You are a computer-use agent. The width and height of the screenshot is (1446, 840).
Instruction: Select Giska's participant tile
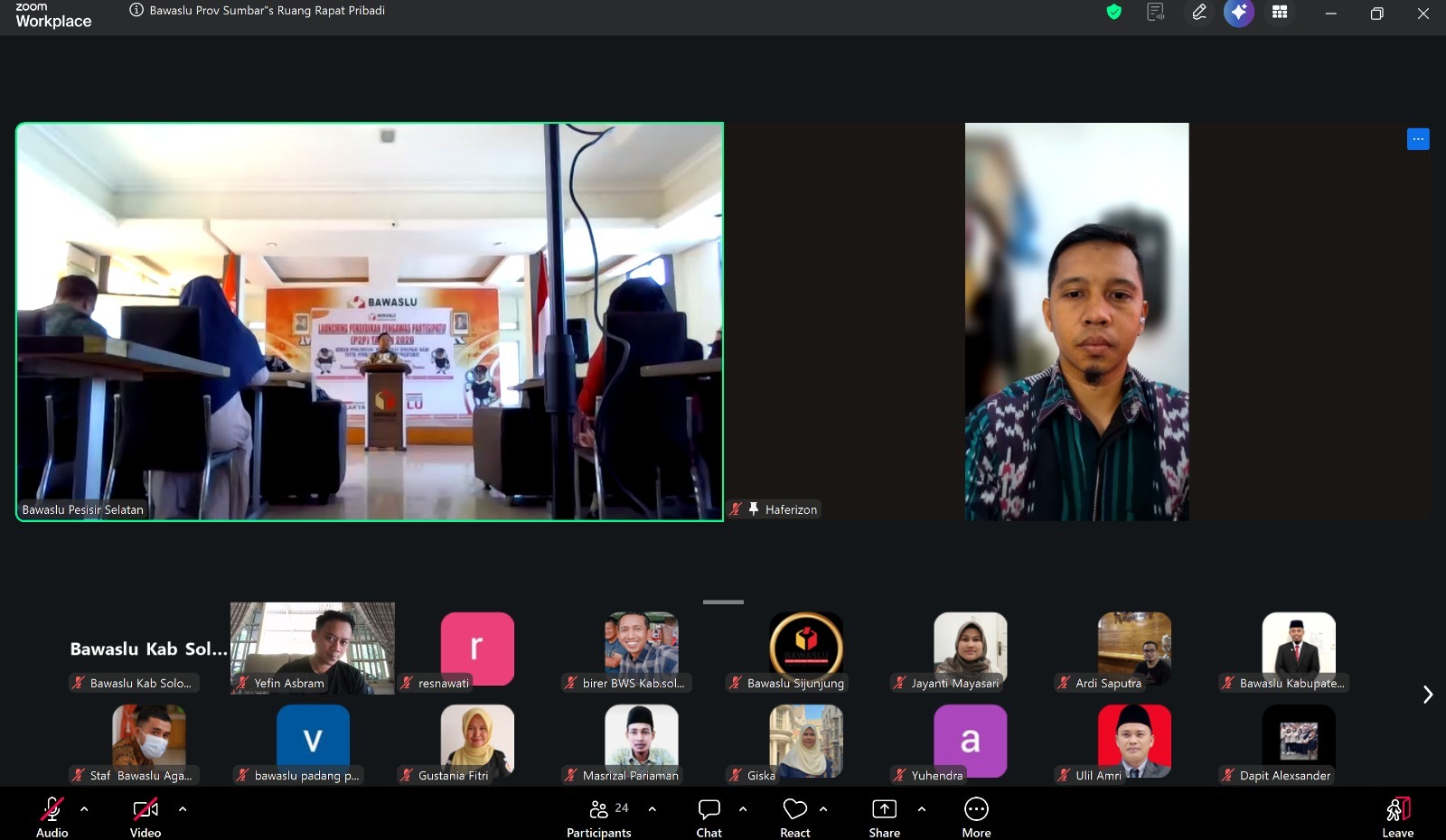click(806, 741)
